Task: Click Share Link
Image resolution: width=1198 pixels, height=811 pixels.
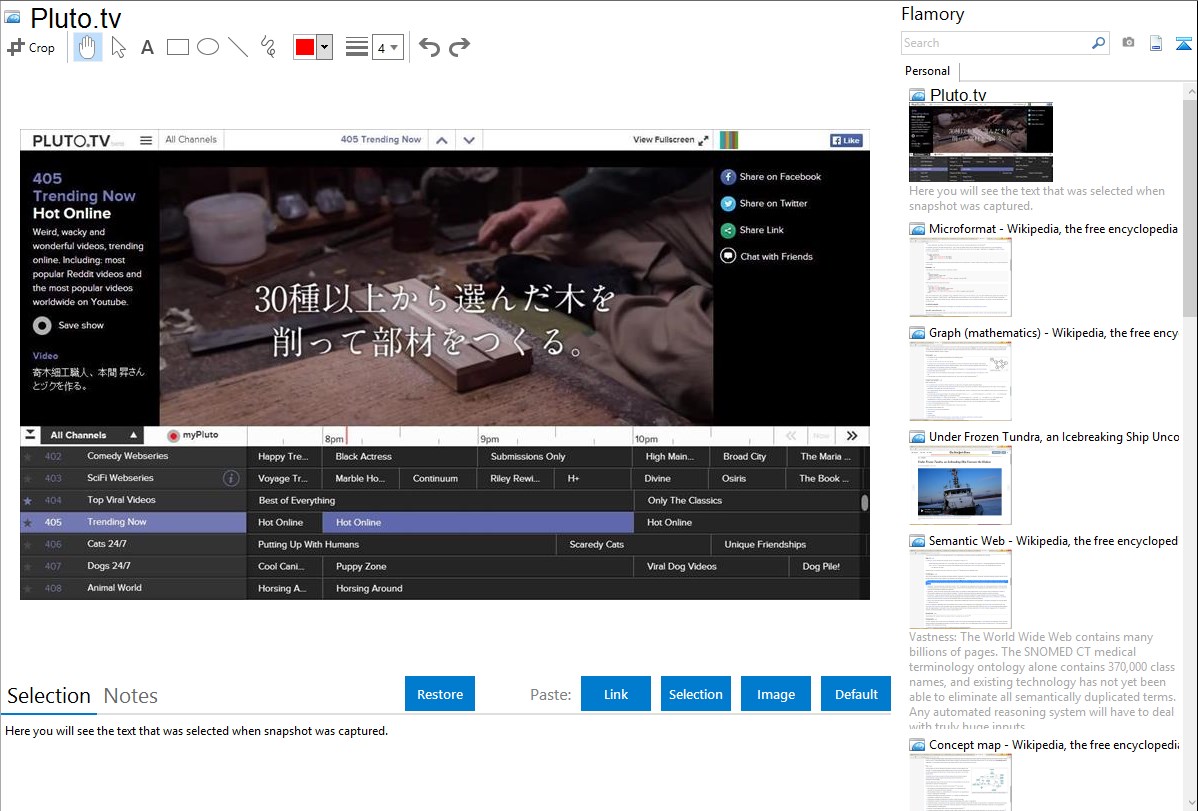Action: click(752, 230)
